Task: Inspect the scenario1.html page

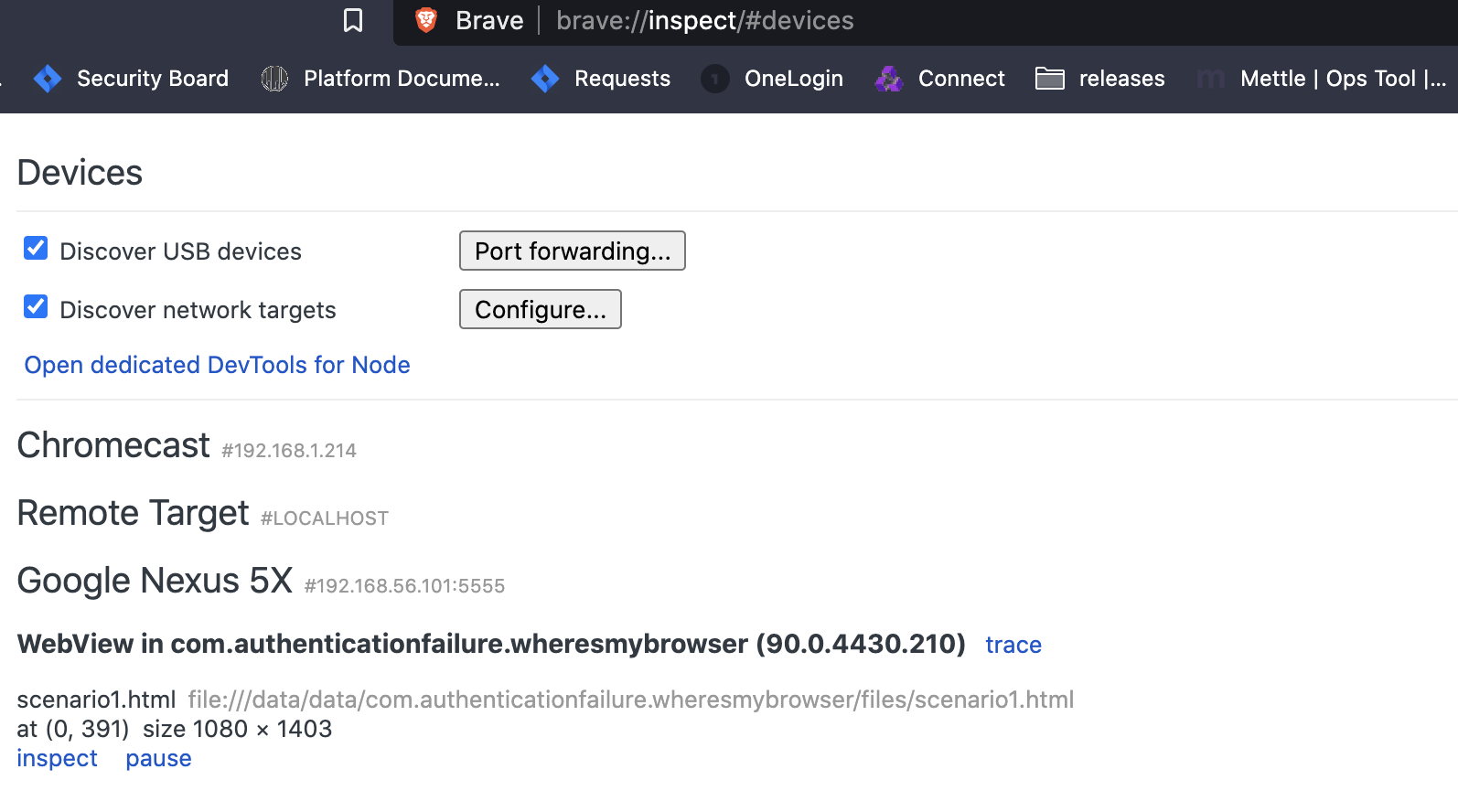Action: pos(57,758)
